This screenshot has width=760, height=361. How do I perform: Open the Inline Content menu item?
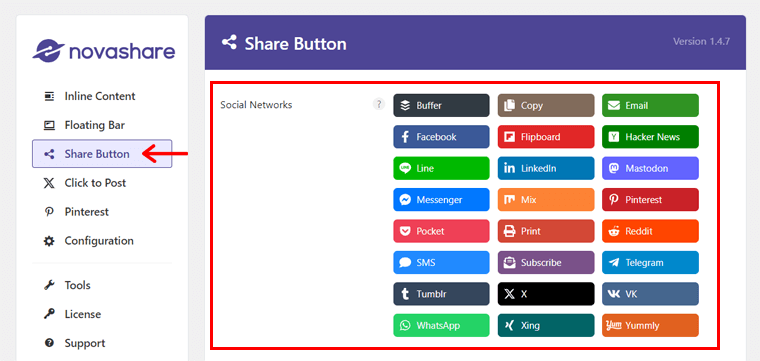pos(102,96)
